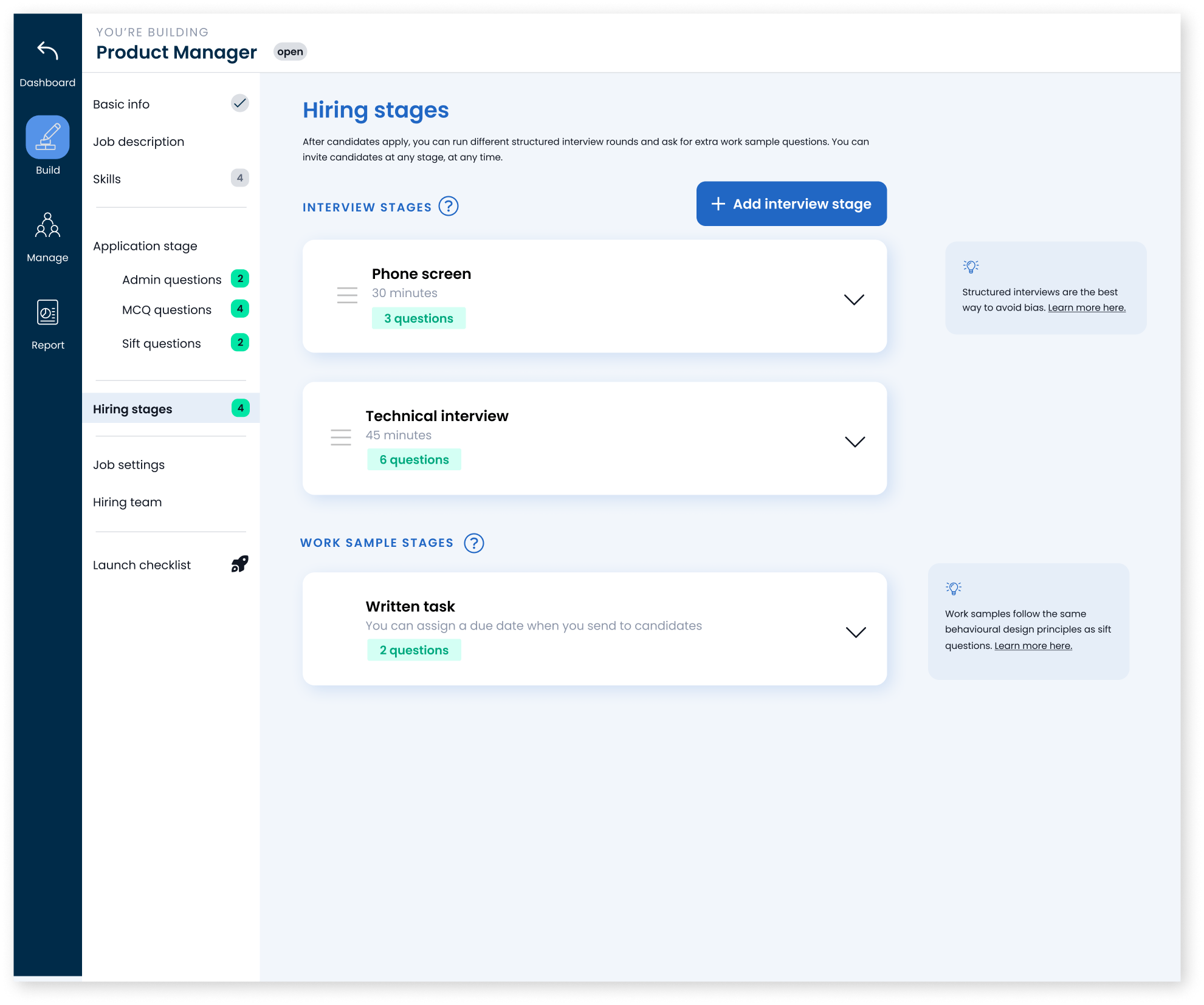Open work samples Learn more link
This screenshot has width=1204, height=1005.
tap(1033, 646)
